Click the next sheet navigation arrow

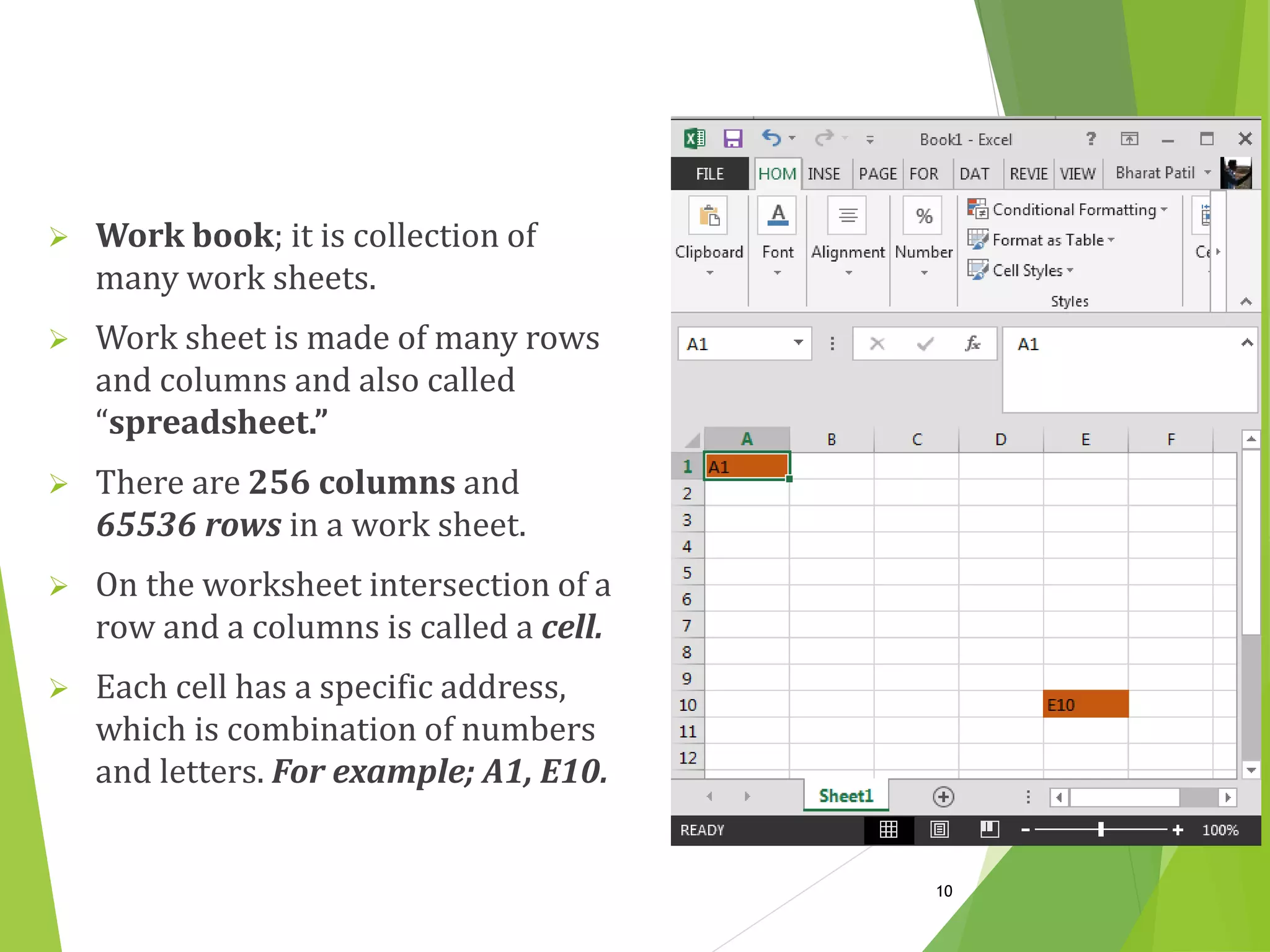pyautogui.click(x=747, y=796)
